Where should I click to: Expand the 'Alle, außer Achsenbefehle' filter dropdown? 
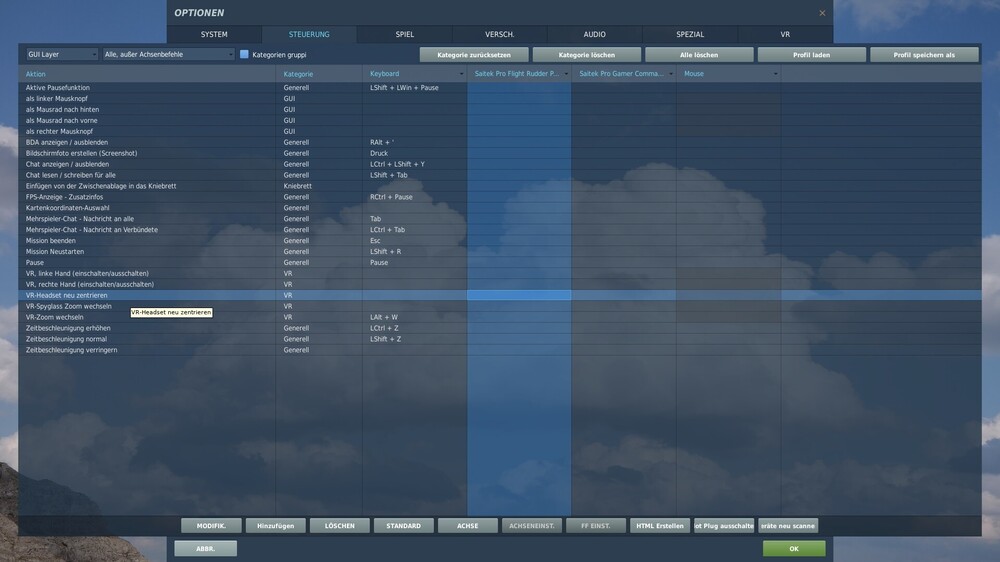pos(168,54)
